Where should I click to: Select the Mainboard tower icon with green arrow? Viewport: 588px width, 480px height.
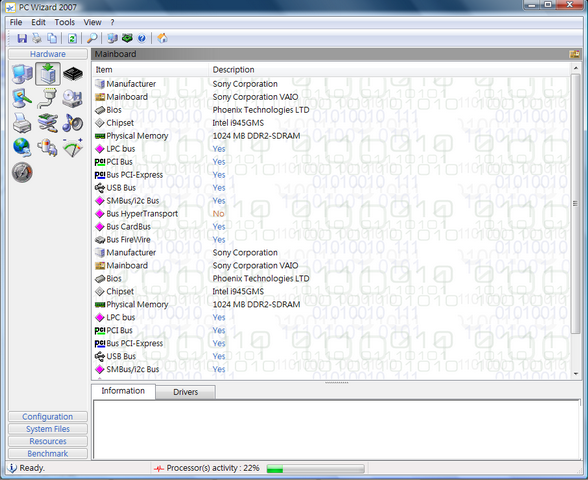pos(48,74)
